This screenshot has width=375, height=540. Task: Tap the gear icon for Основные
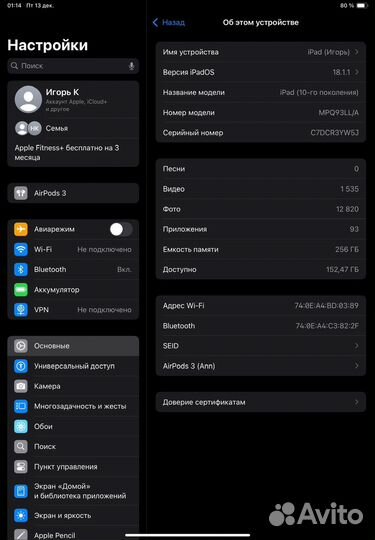21,346
